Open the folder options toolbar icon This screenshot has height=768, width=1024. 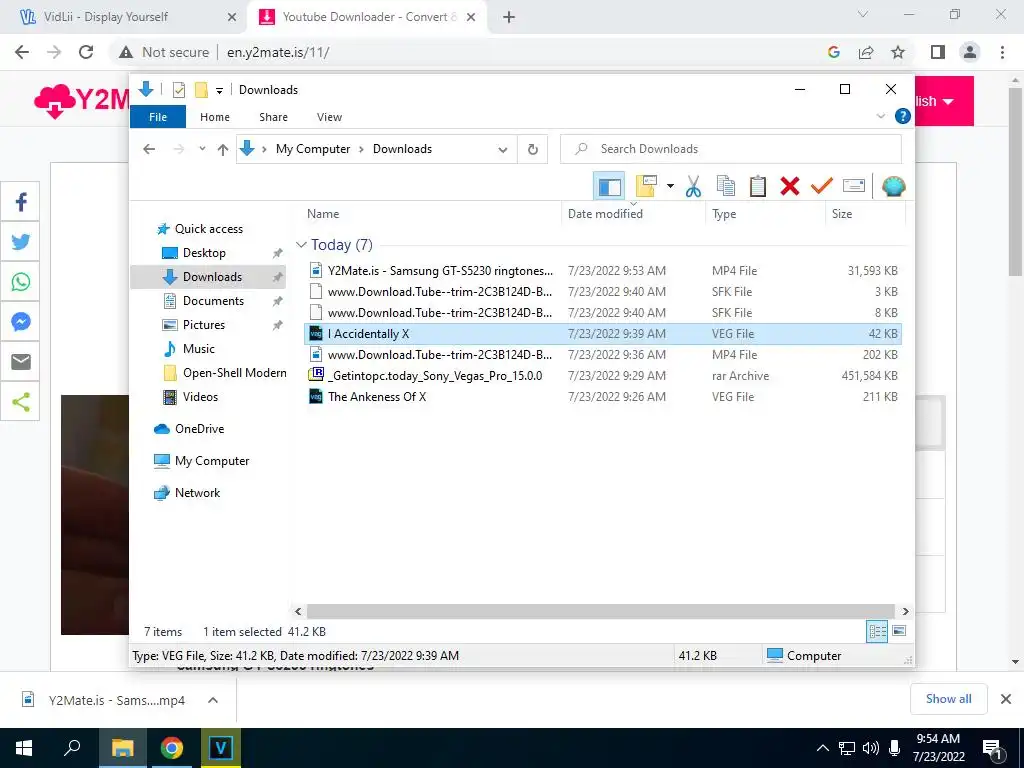point(646,187)
